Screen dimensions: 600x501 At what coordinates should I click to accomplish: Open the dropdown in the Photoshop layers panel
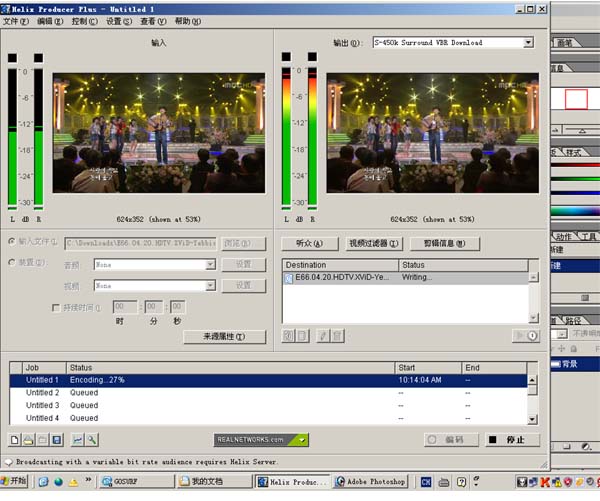[561, 334]
